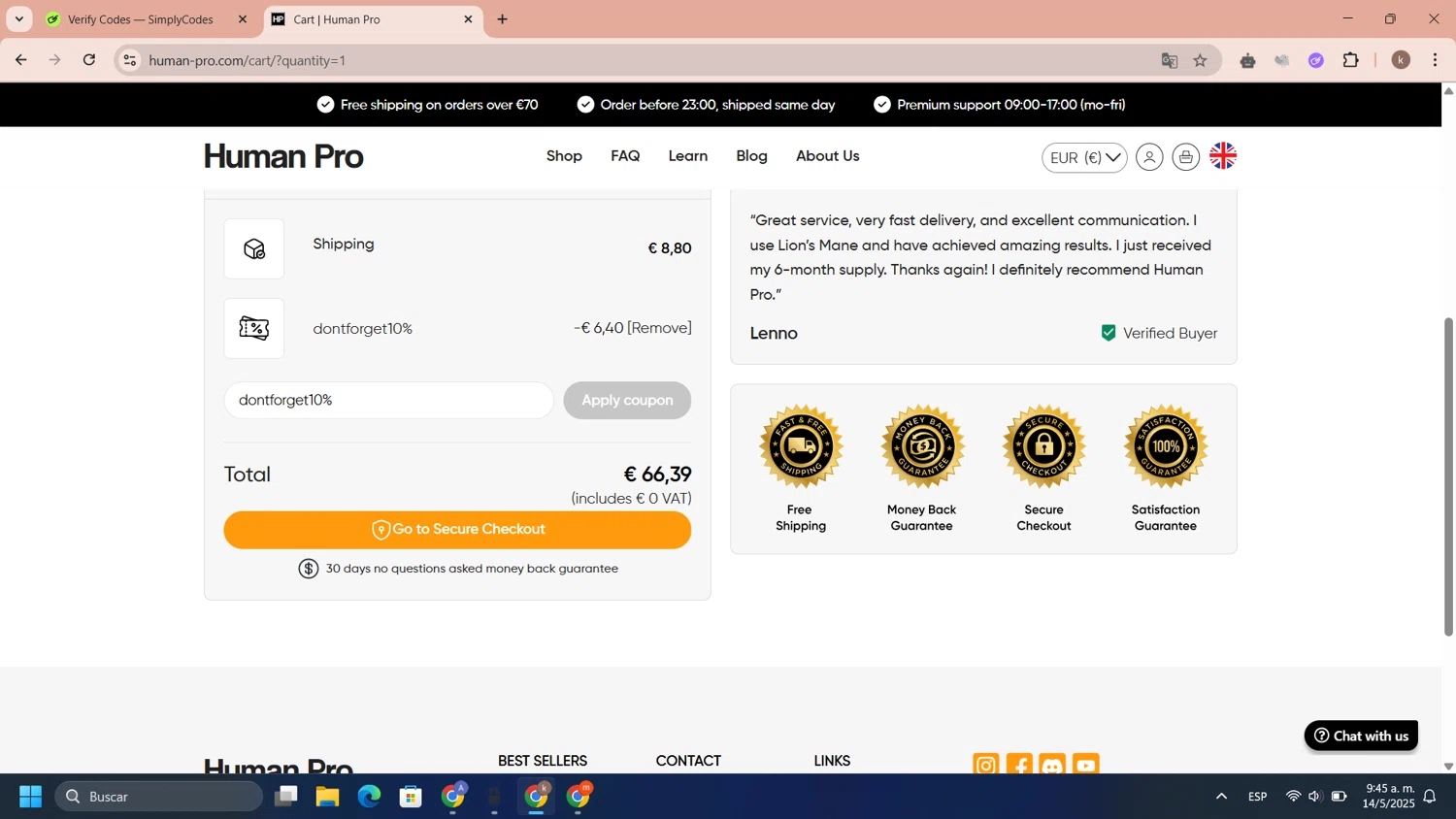Viewport: 1456px width, 819px height.
Task: Show hidden system tray icons
Action: [x=1221, y=797]
